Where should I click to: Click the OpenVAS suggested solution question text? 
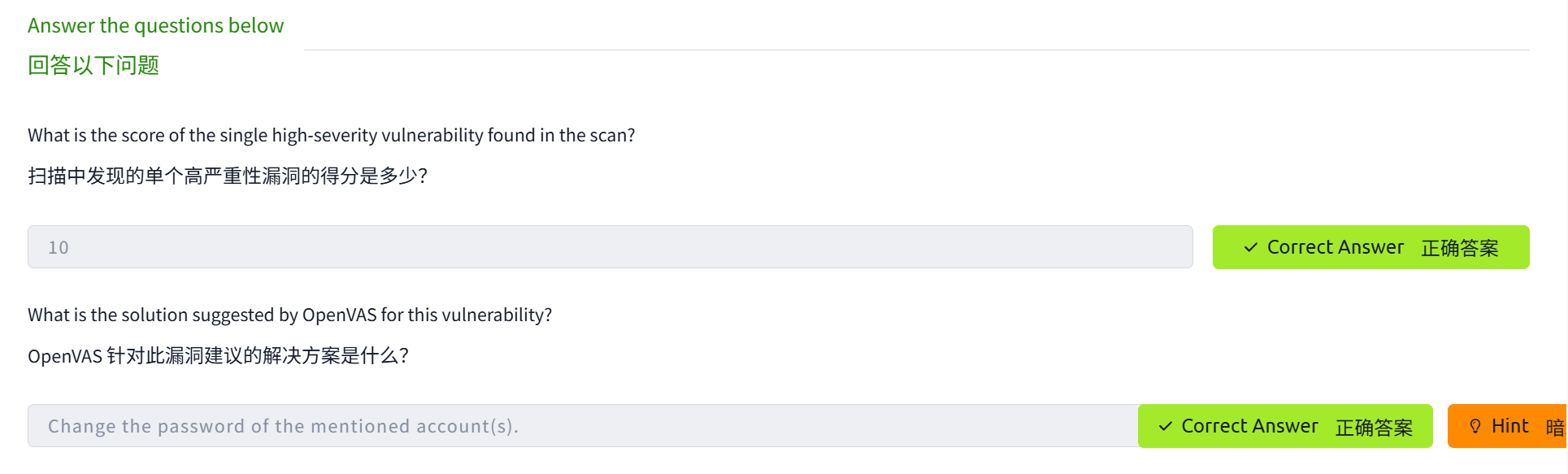289,315
